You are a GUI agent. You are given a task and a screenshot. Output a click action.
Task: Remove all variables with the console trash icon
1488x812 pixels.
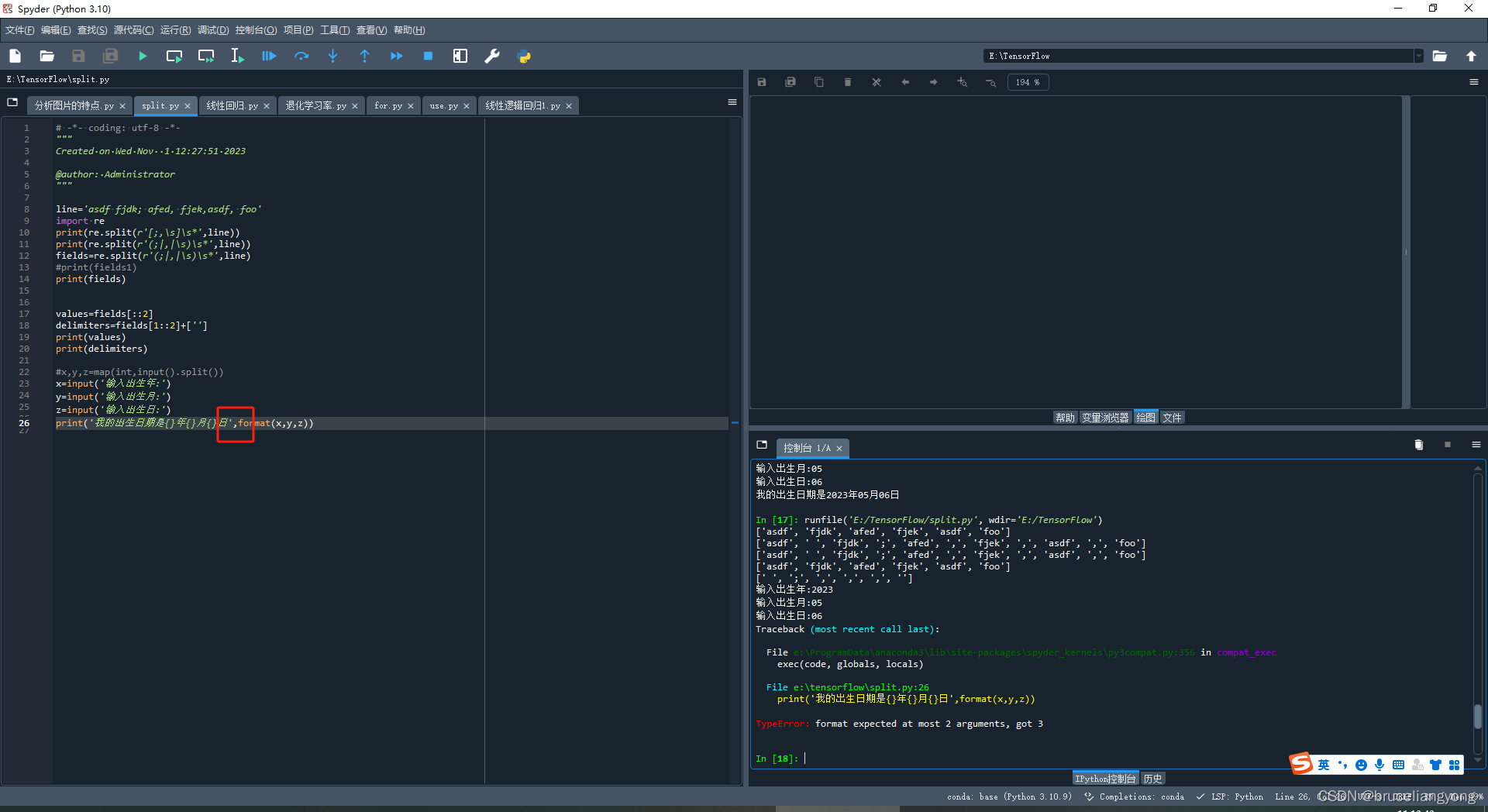[x=1418, y=445]
